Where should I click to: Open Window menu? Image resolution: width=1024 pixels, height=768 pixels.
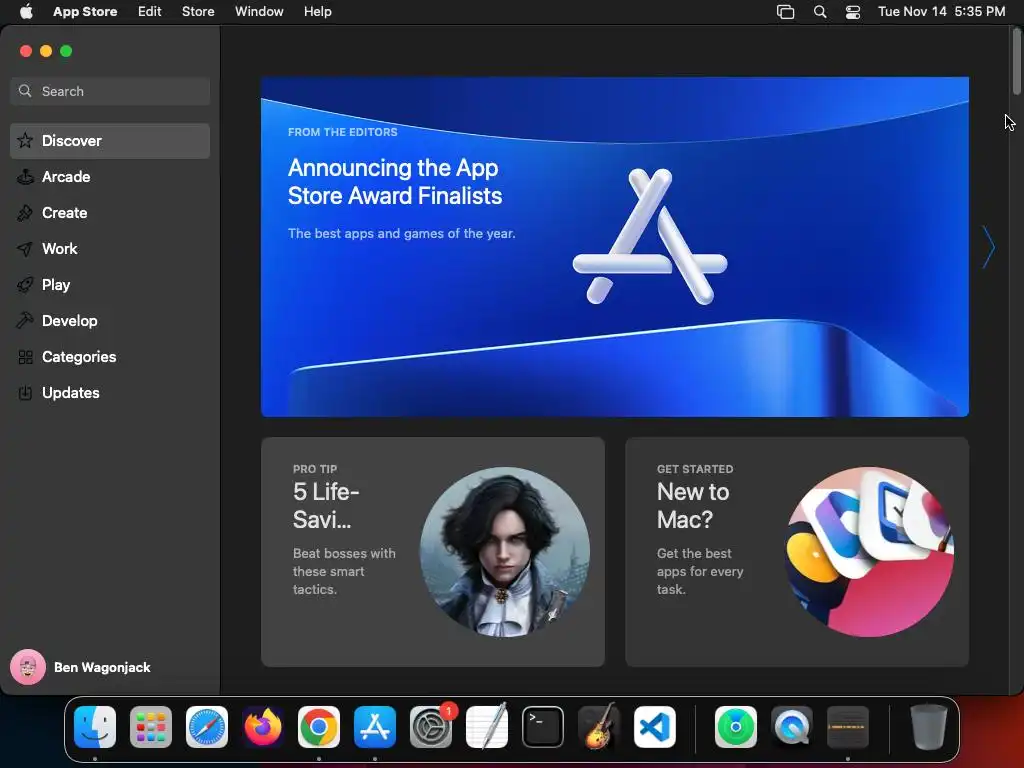(x=259, y=12)
